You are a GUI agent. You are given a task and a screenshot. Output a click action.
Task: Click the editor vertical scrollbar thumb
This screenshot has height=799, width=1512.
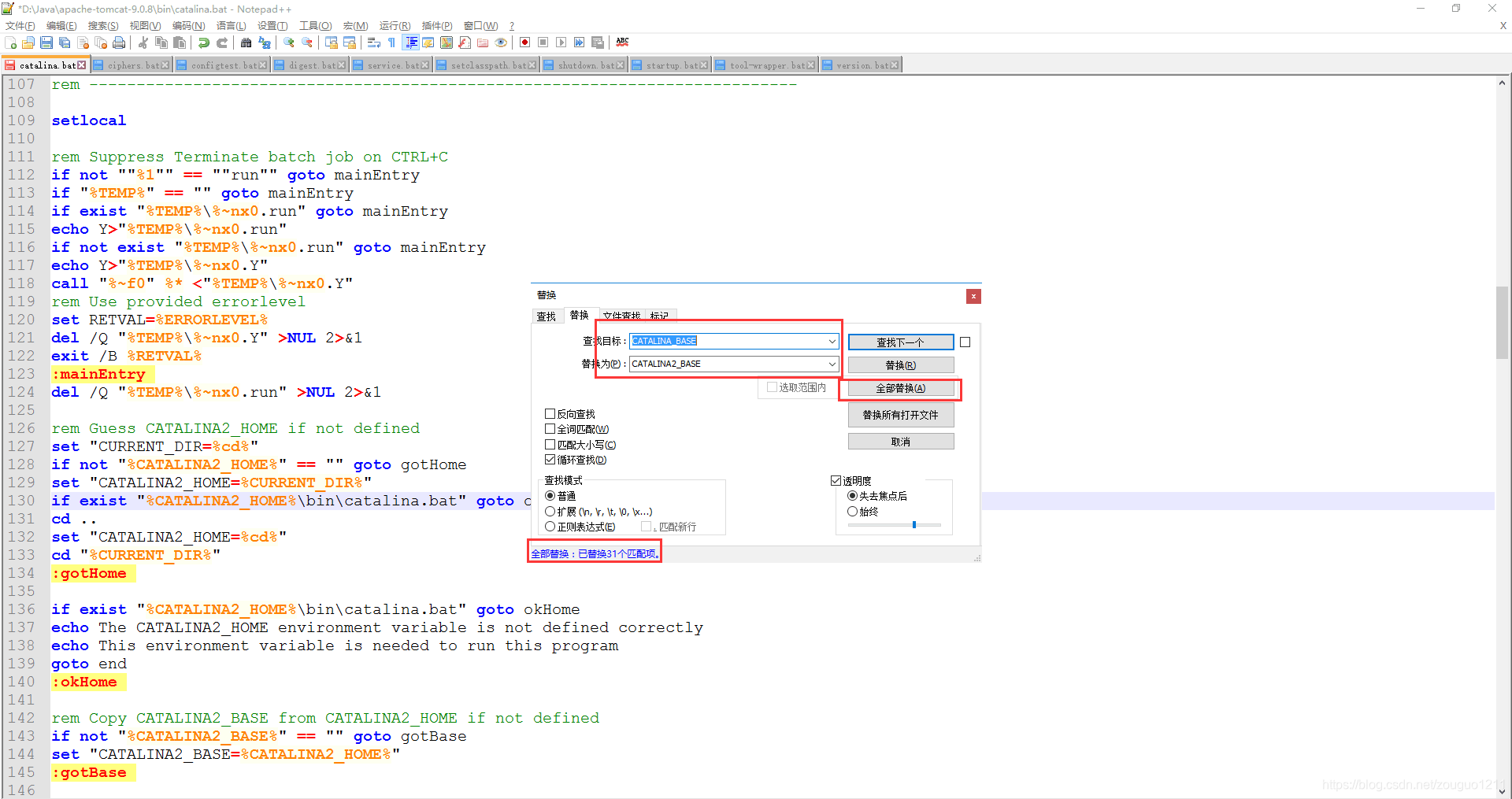click(x=1503, y=324)
